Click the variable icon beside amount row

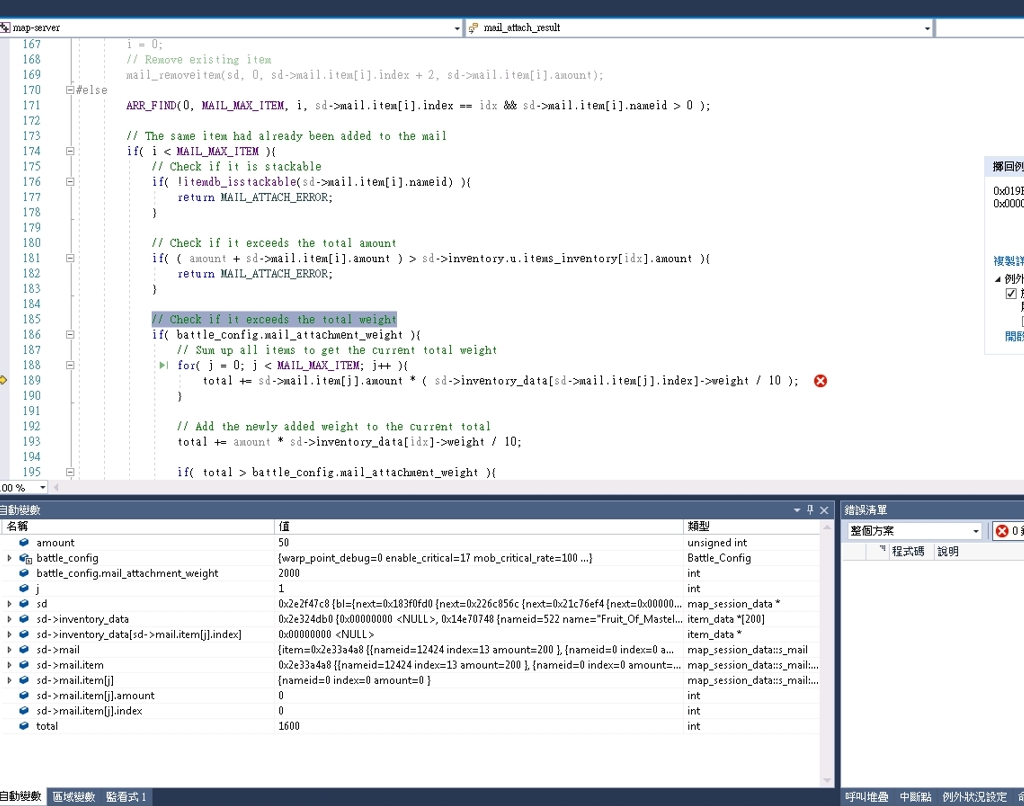point(24,543)
